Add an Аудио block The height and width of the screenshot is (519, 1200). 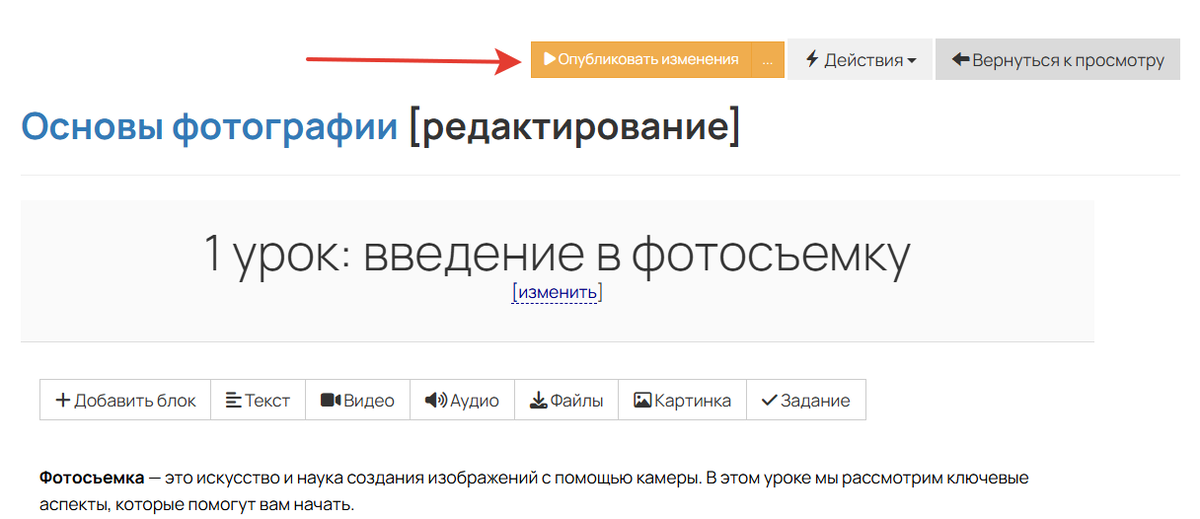coord(462,400)
